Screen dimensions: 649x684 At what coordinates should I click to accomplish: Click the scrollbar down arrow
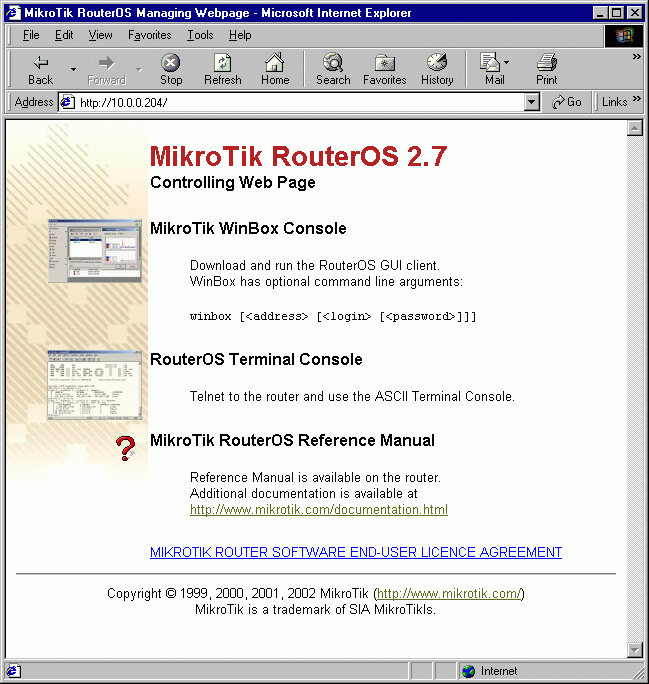[x=635, y=650]
